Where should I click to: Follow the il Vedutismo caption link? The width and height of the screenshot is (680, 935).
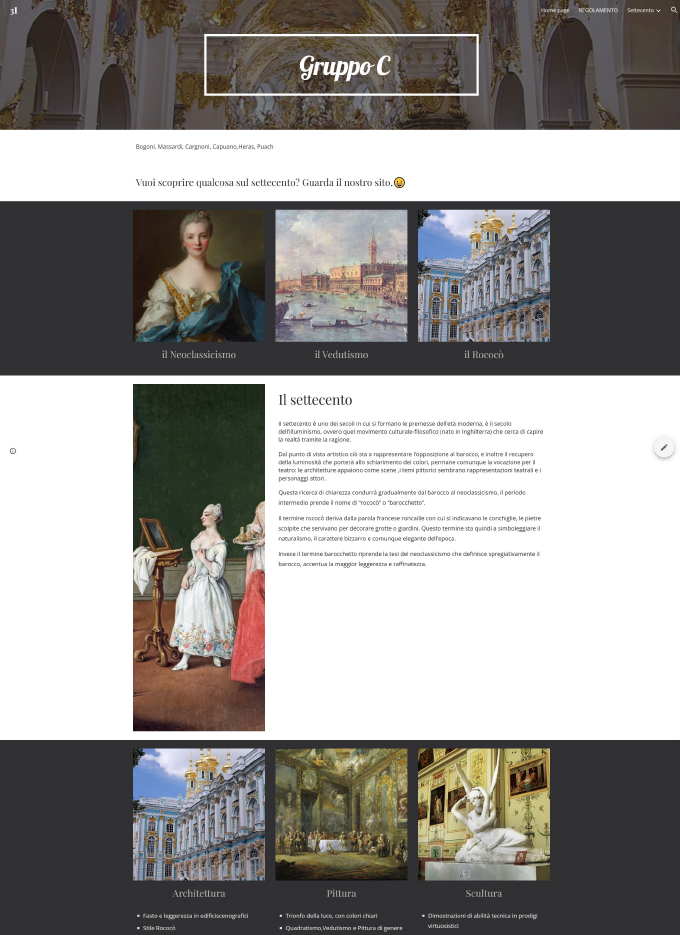[341, 354]
